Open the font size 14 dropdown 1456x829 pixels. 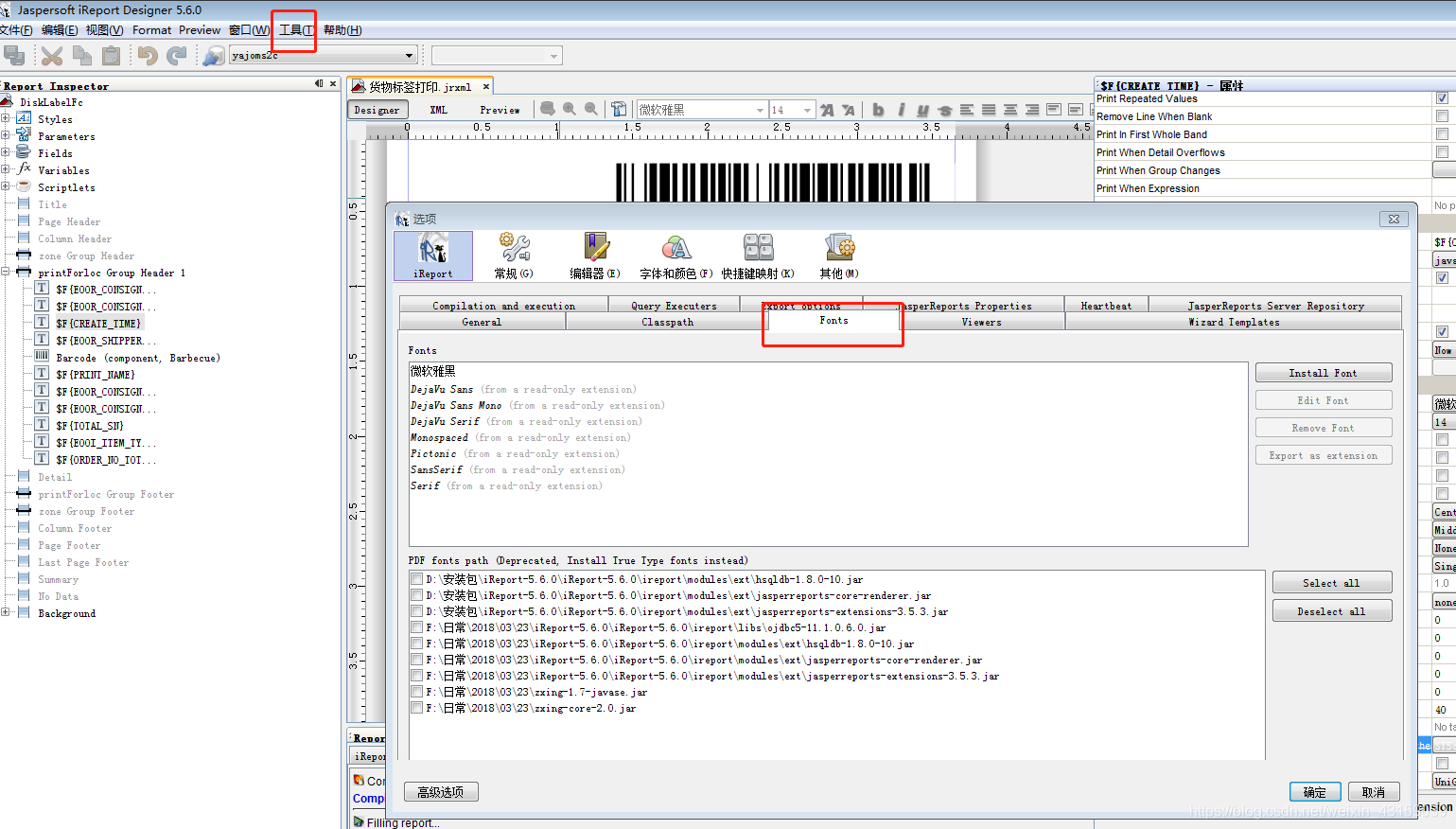click(x=807, y=110)
